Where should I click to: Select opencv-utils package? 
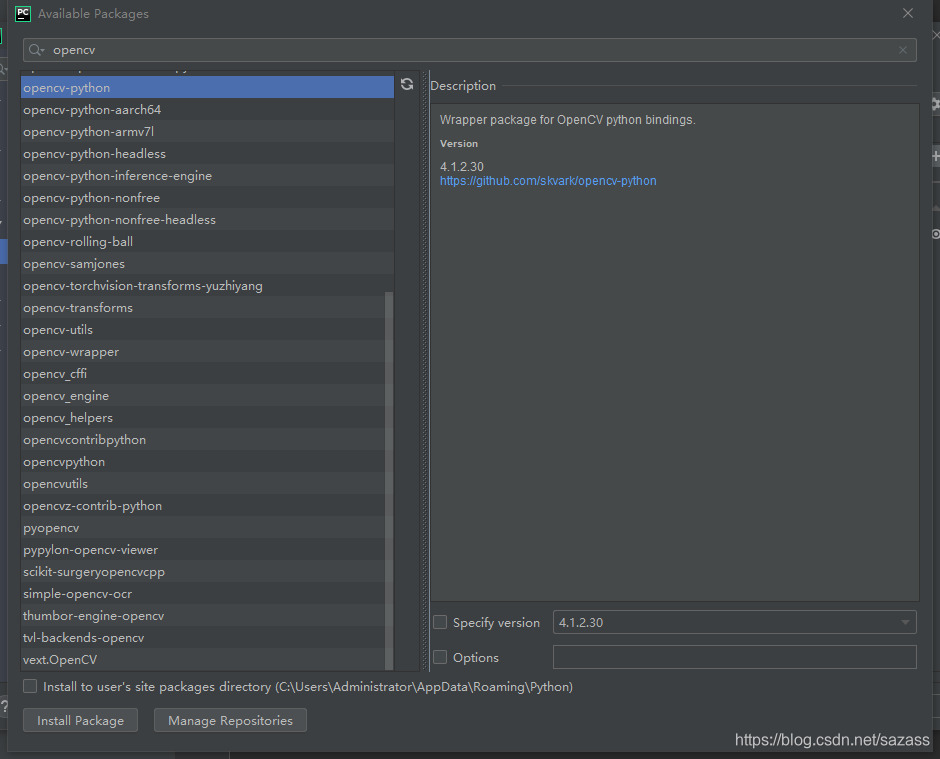[x=203, y=330]
